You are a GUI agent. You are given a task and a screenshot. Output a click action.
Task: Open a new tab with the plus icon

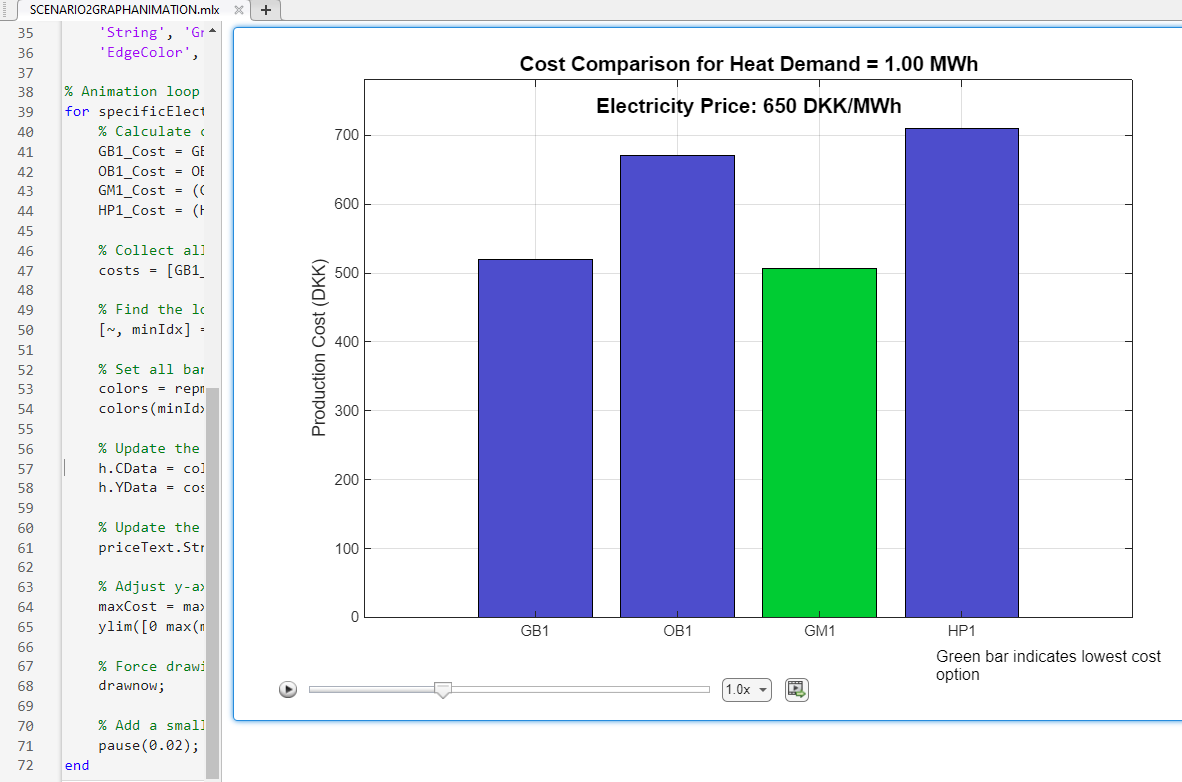click(x=265, y=10)
